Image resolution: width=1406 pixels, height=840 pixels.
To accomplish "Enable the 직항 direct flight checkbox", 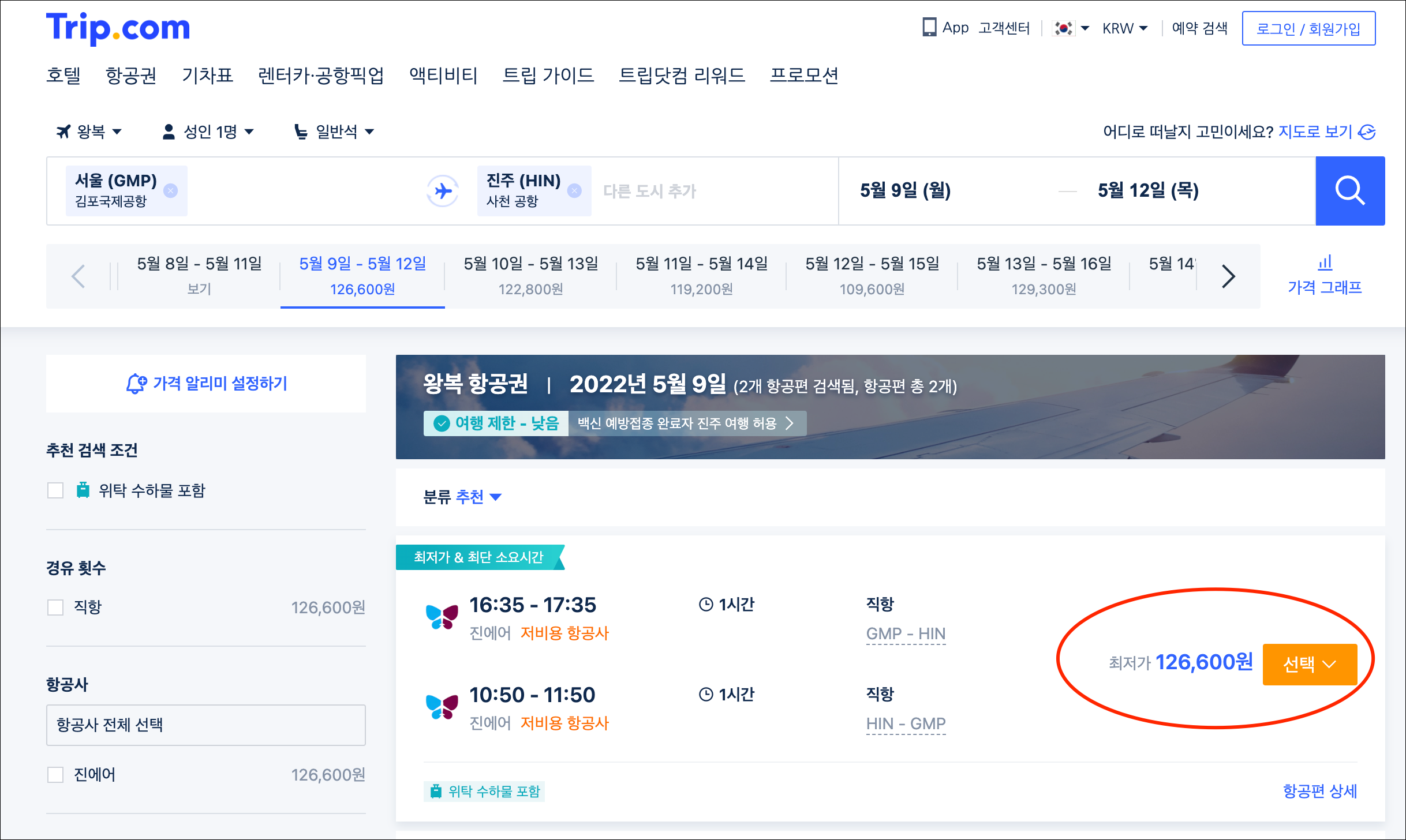I will [55, 607].
